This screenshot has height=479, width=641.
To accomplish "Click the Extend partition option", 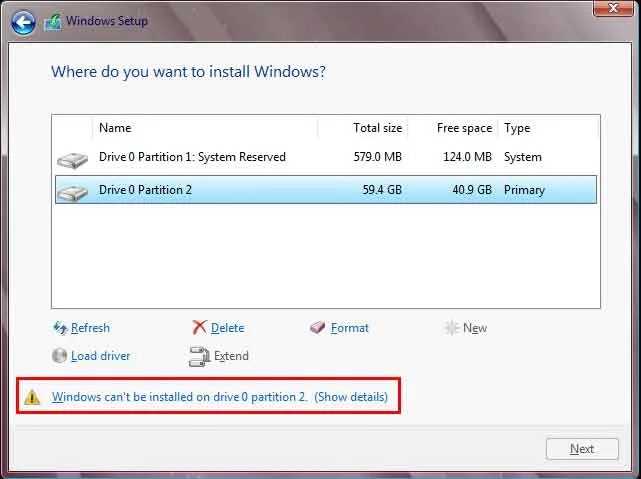I will coord(231,356).
